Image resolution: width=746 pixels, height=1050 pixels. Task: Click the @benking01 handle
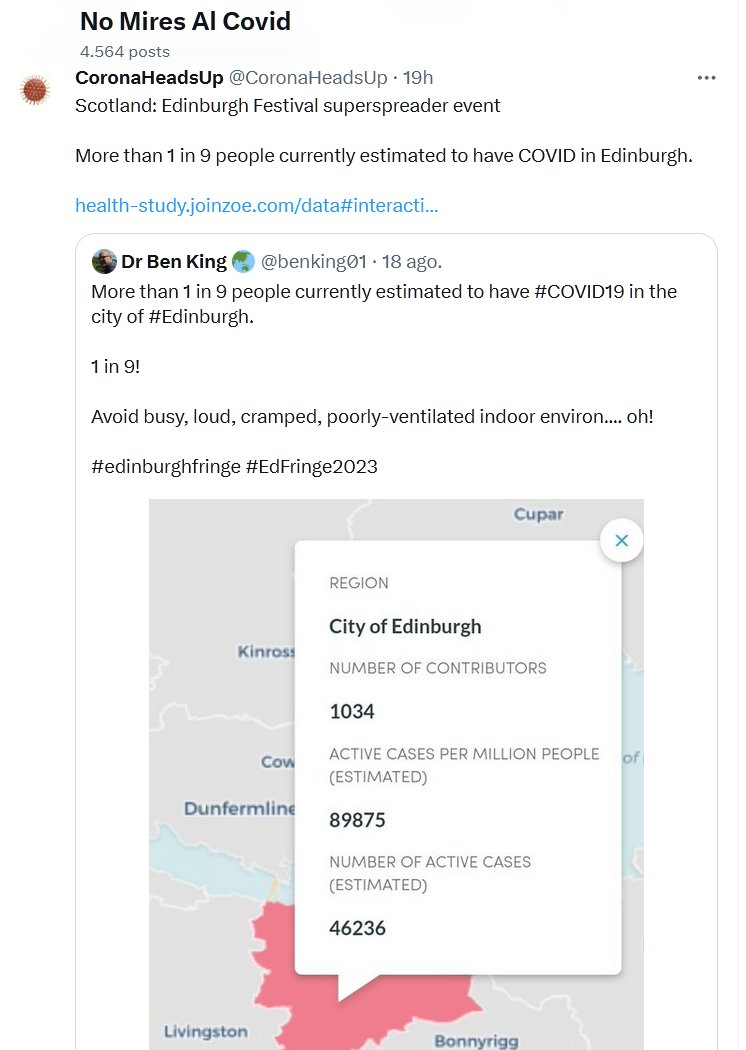313,262
